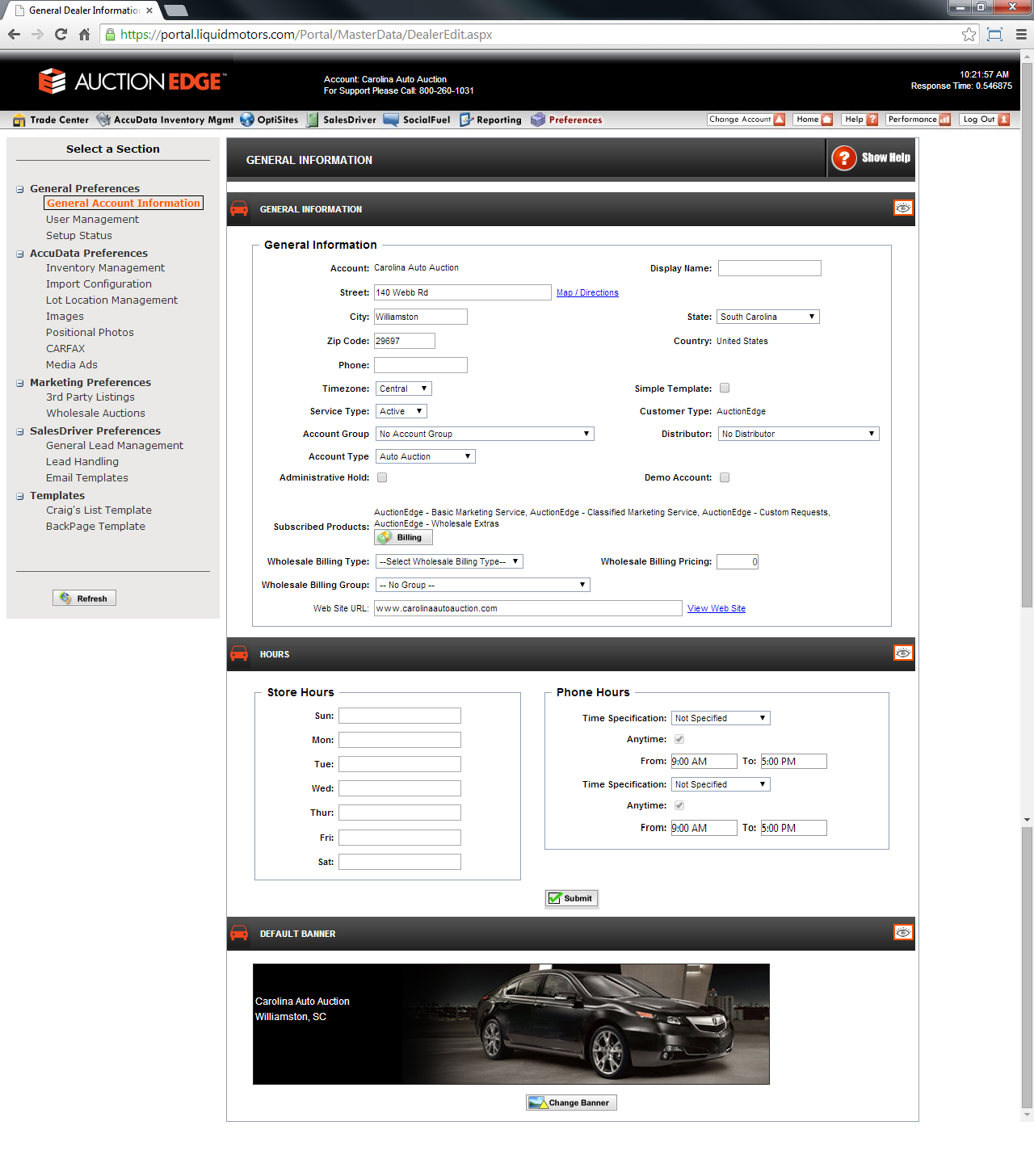The image size is (1034, 1176).
Task: Click the Home house icon
Action: coord(826,120)
